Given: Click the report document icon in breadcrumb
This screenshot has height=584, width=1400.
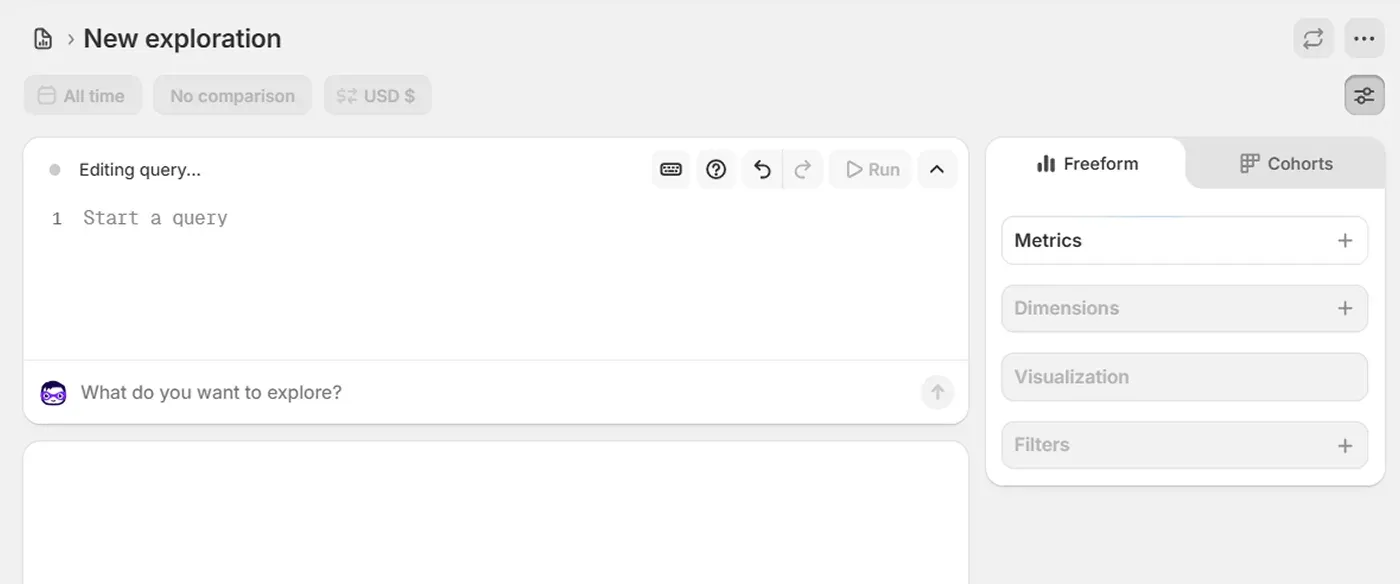Looking at the screenshot, I should tap(43, 39).
